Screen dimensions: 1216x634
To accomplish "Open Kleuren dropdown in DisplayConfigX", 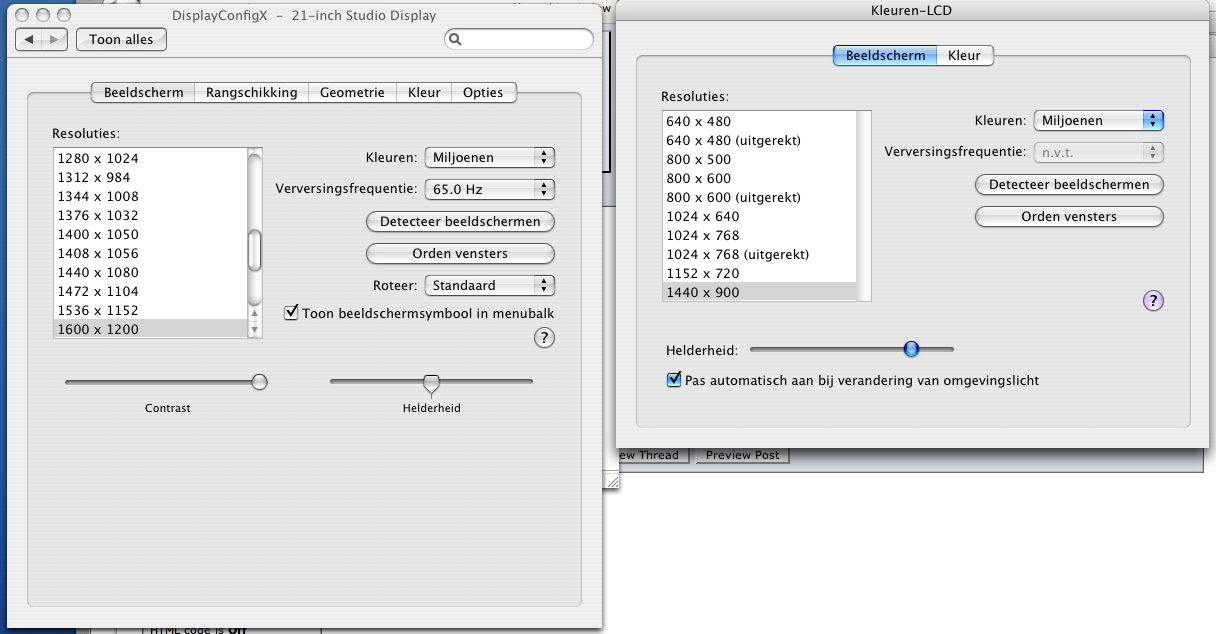I will pos(490,157).
